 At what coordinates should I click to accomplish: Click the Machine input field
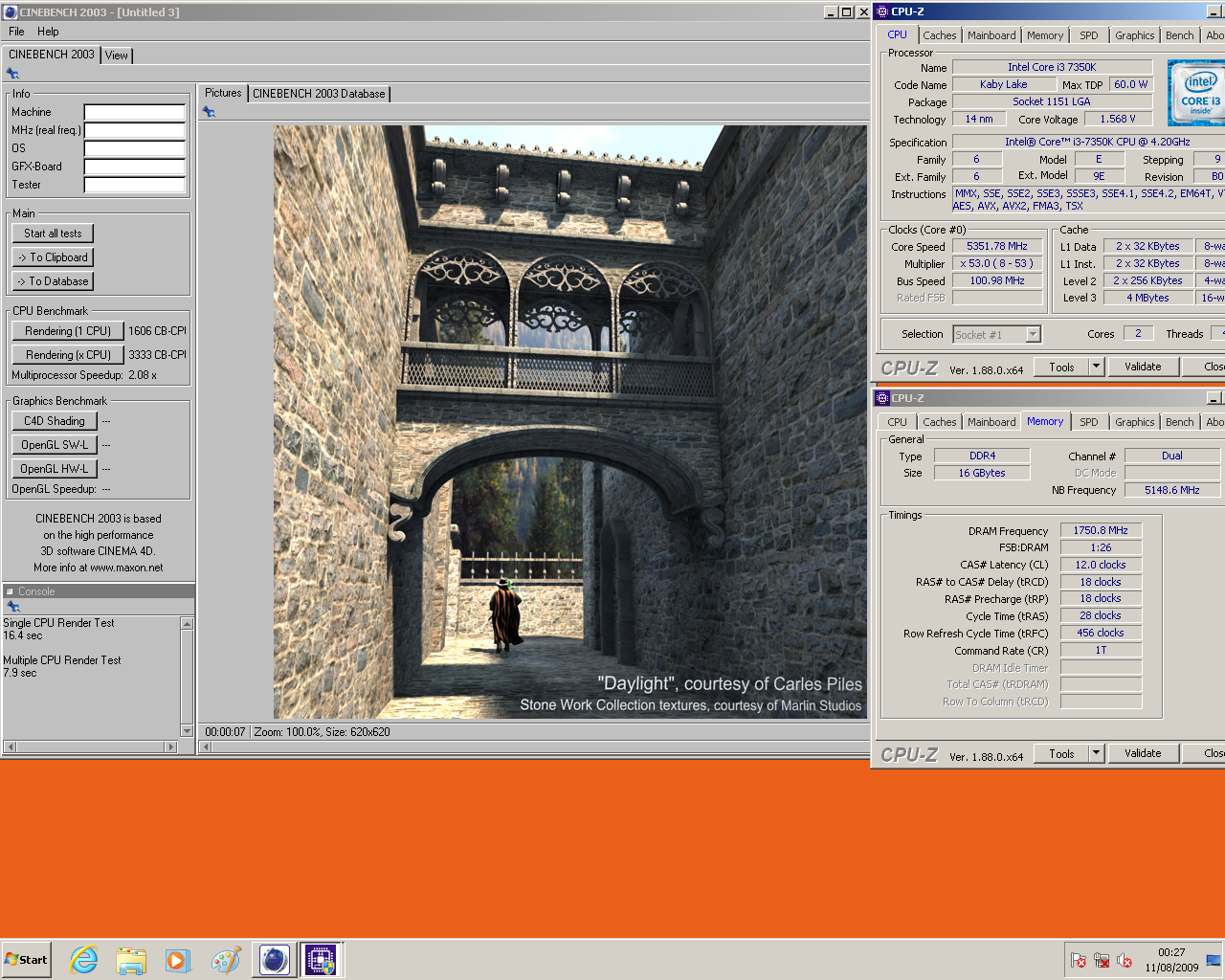tap(134, 112)
